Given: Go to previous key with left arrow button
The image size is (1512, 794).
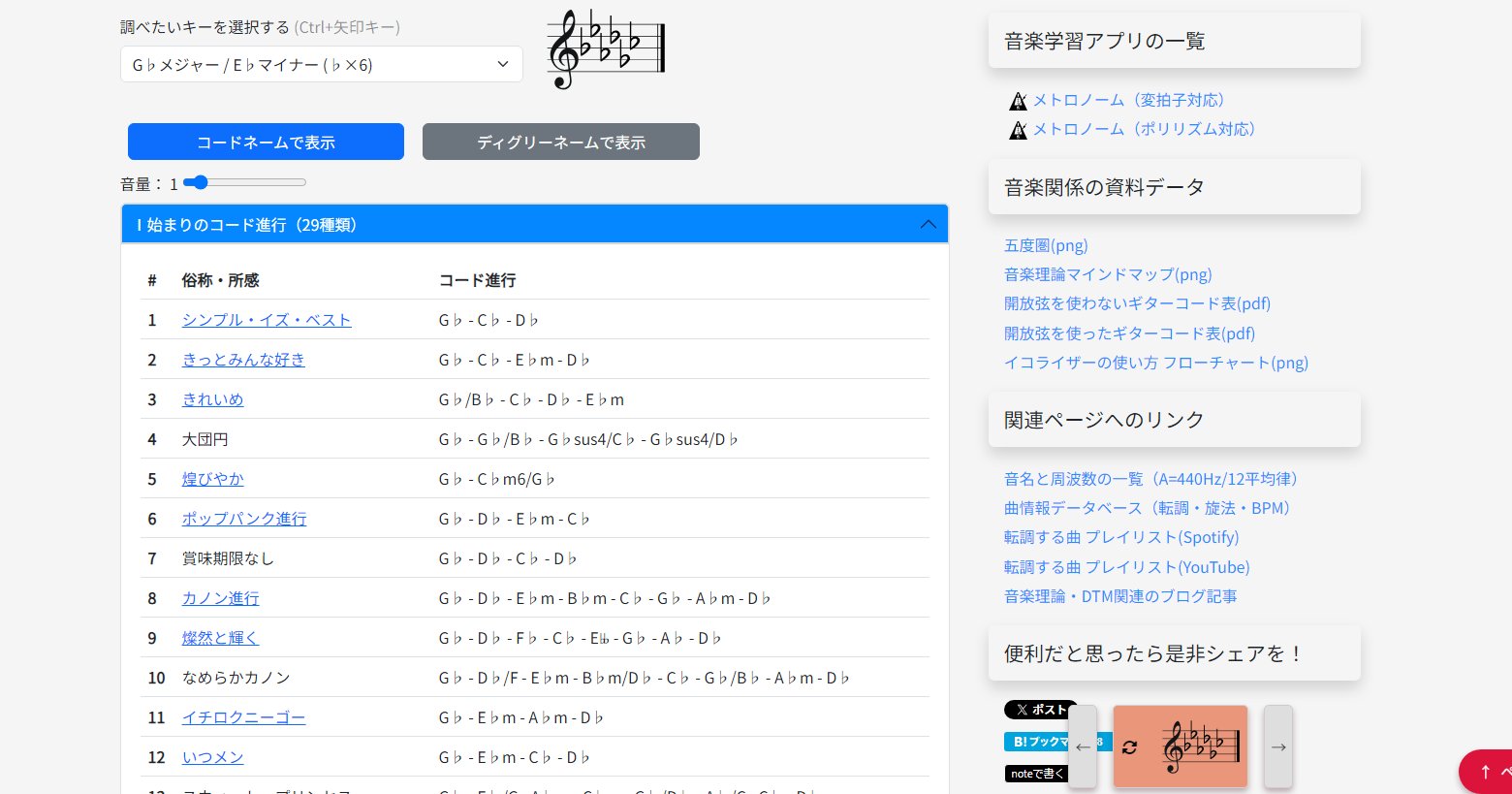Looking at the screenshot, I should [1083, 746].
